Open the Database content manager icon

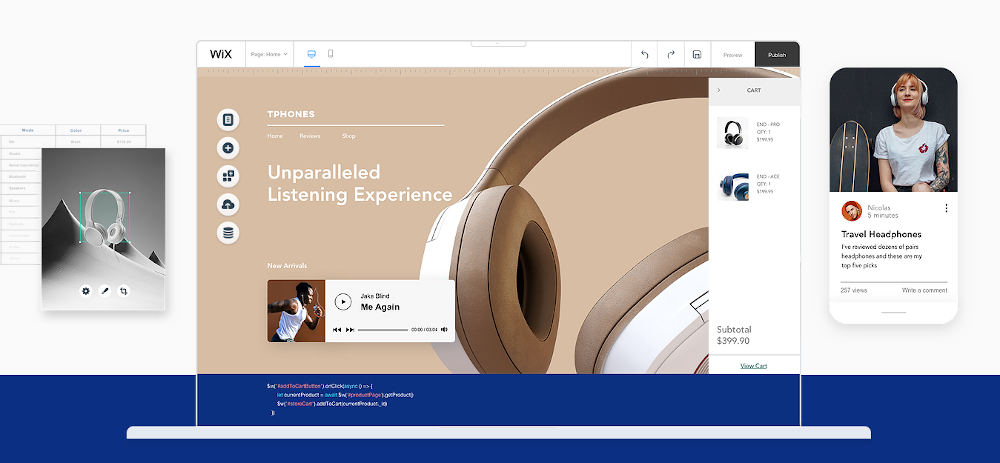pyautogui.click(x=228, y=232)
